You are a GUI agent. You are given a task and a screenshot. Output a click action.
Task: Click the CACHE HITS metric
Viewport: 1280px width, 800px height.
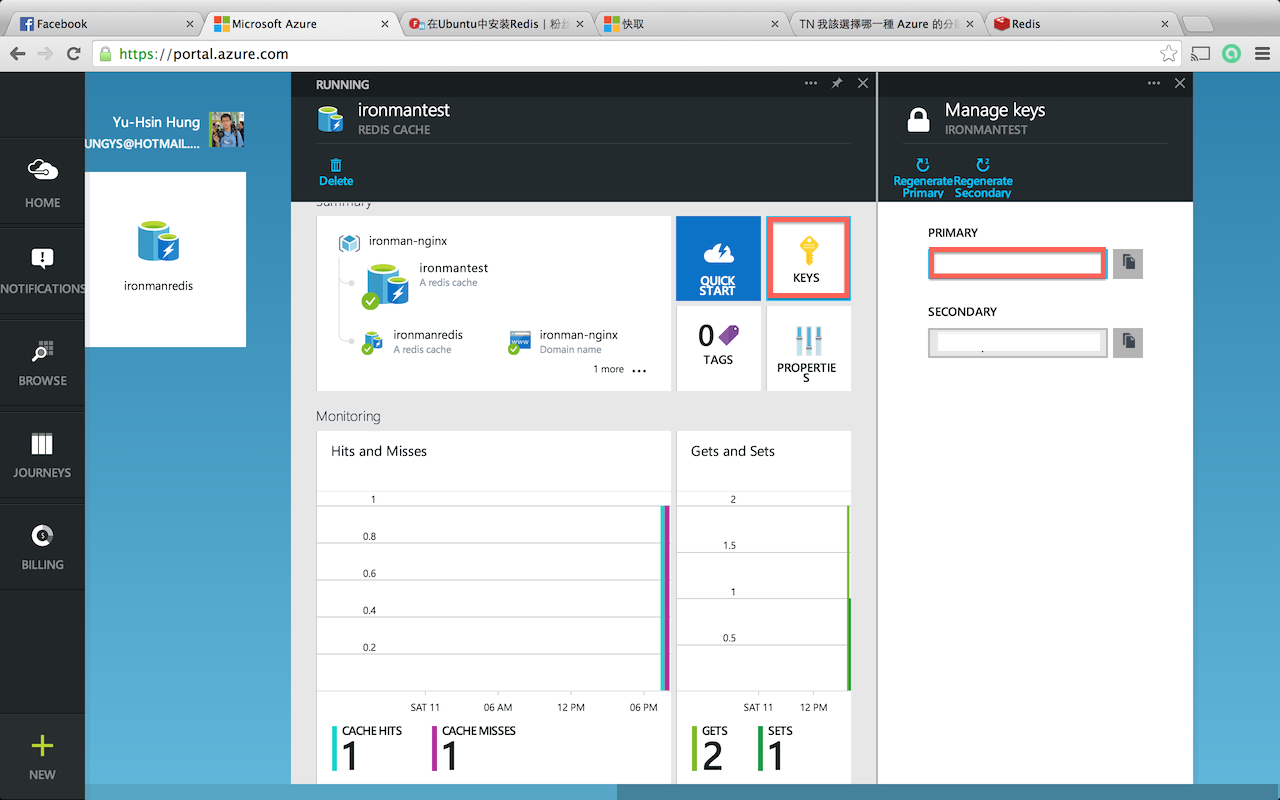(367, 749)
